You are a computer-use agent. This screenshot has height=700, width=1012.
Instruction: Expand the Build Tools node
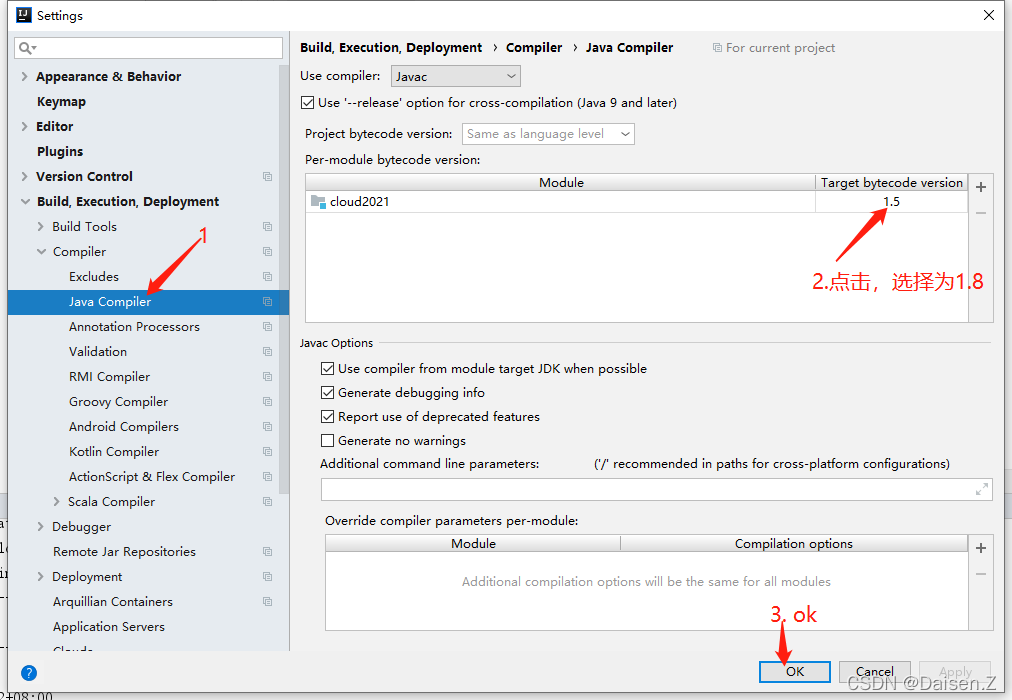(41, 226)
